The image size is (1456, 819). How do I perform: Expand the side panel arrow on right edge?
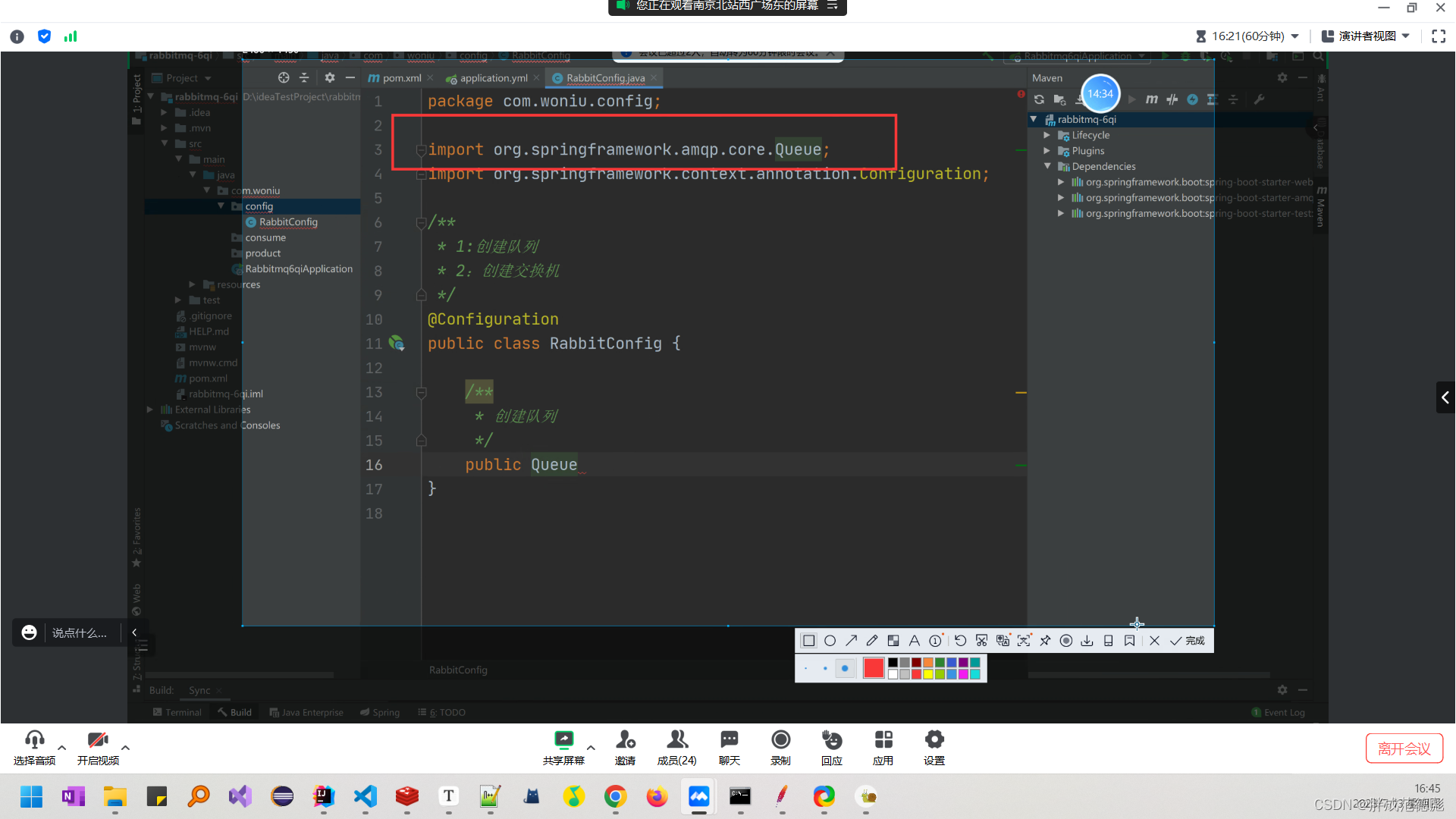pos(1445,397)
